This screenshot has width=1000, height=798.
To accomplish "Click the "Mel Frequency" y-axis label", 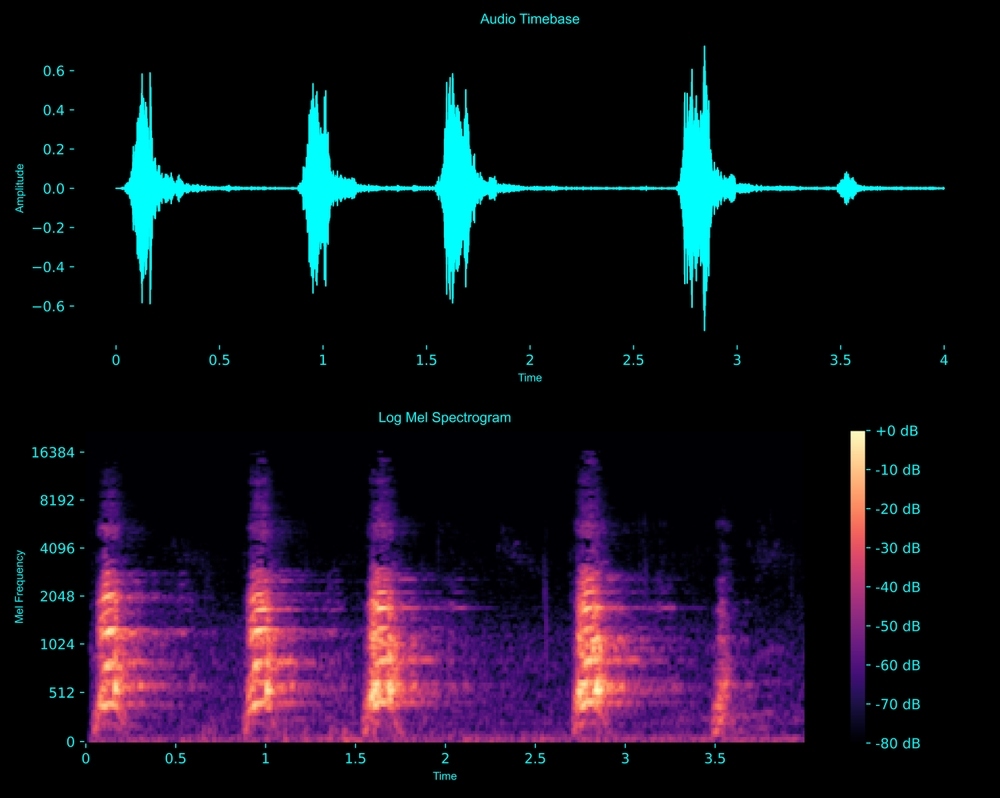I will (19, 587).
